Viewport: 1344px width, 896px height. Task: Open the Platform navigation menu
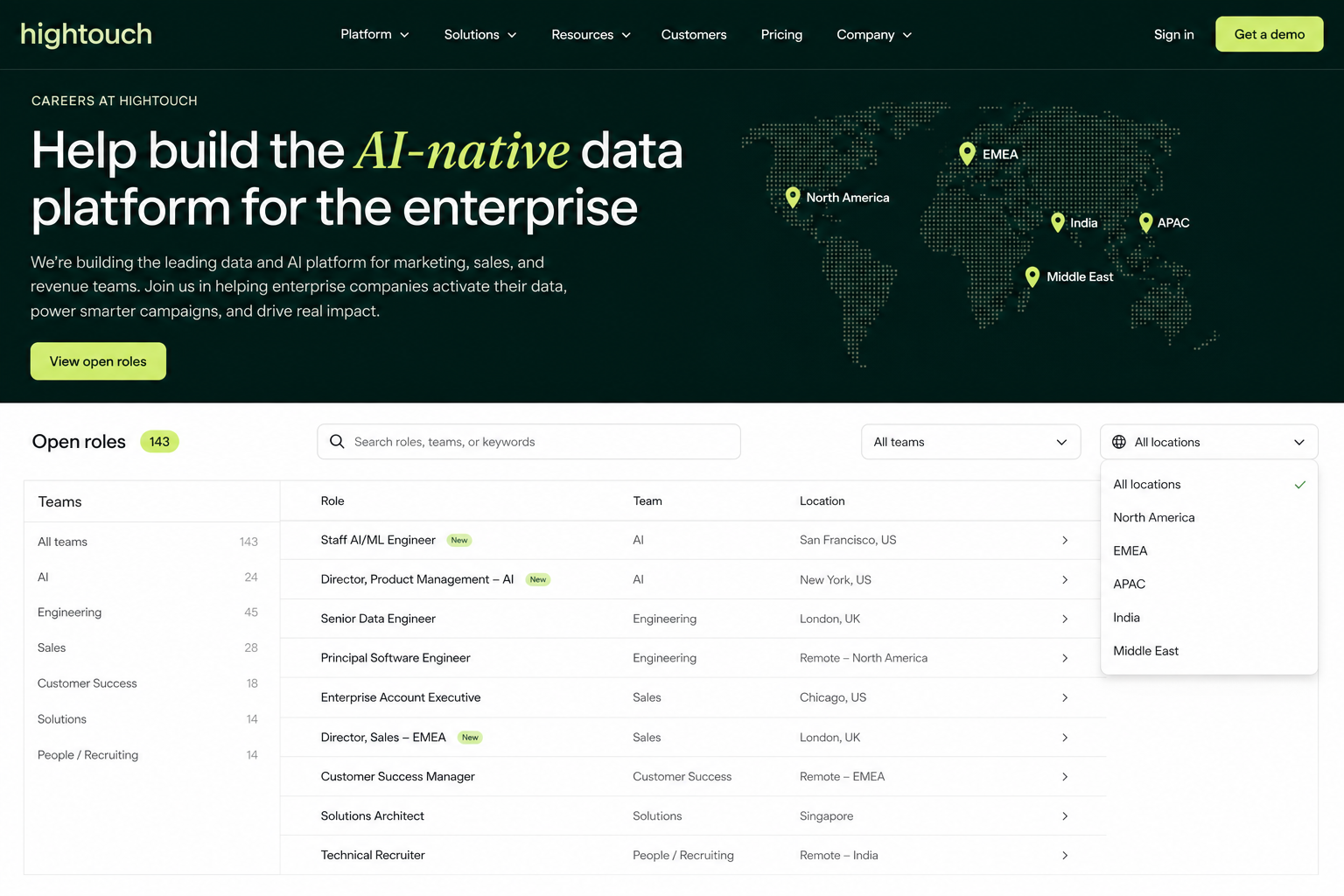374,34
